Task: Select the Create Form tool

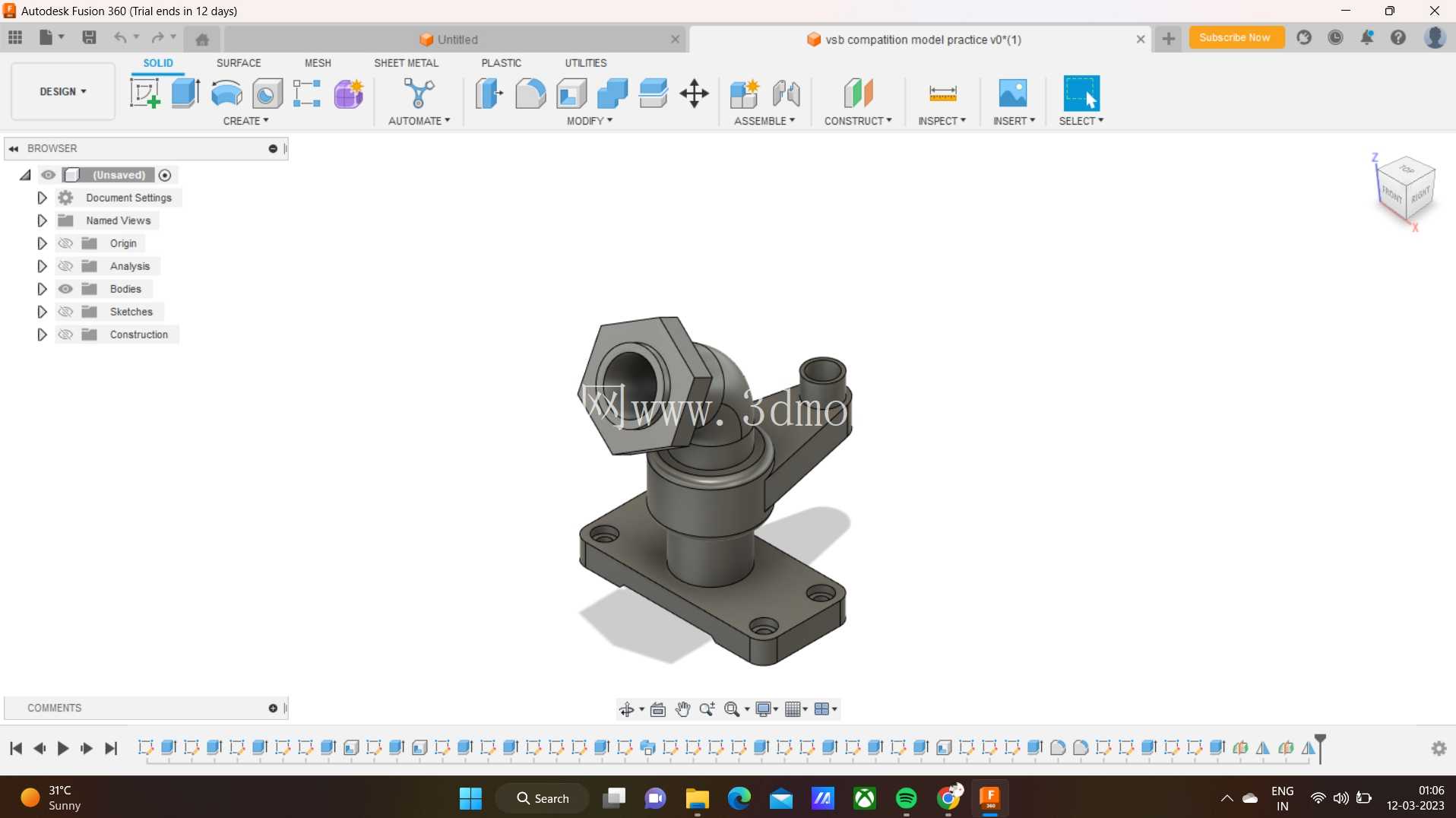Action: 349,94
